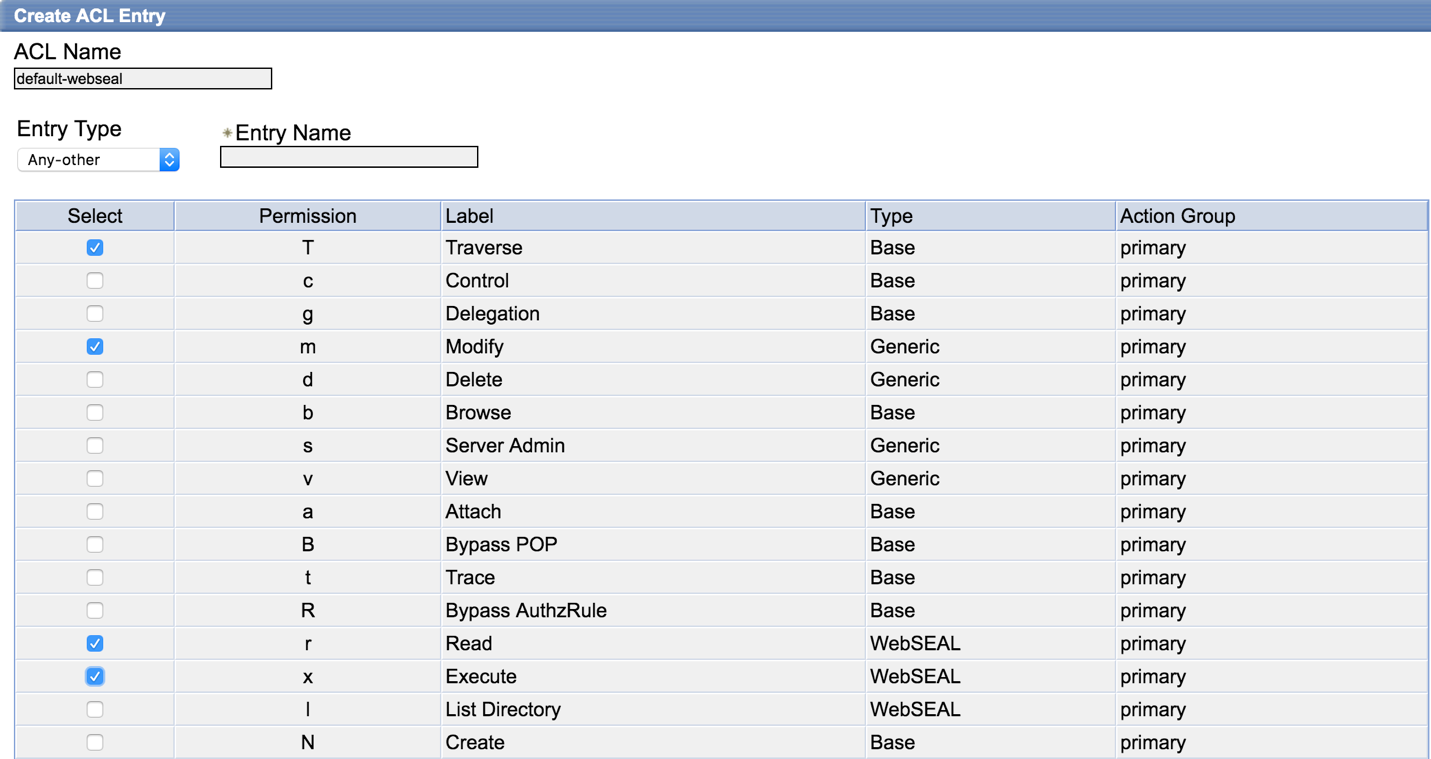This screenshot has width=1431, height=759.
Task: Enable the Control permission checkbox
Action: click(x=94, y=280)
